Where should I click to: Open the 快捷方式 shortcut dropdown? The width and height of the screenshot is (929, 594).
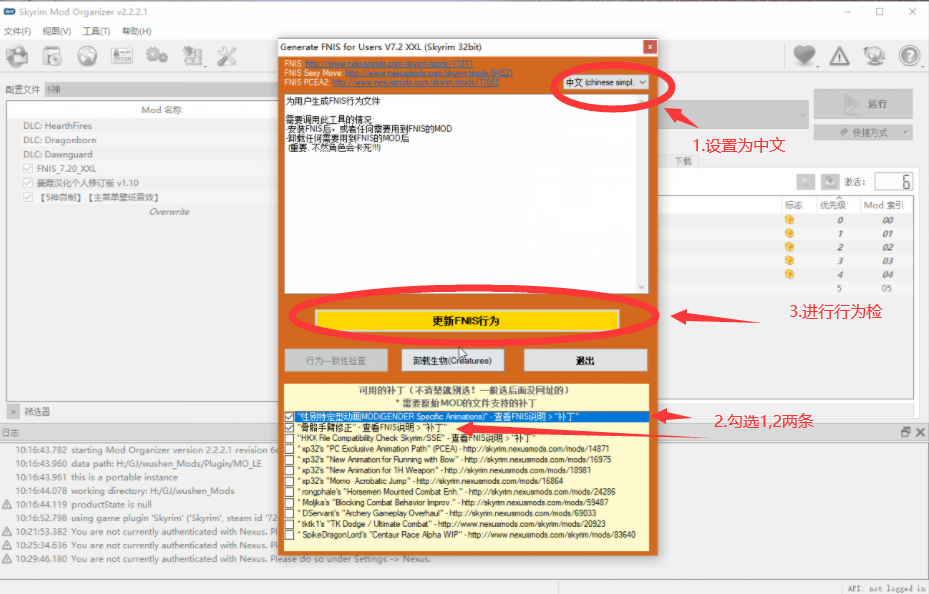pos(863,133)
